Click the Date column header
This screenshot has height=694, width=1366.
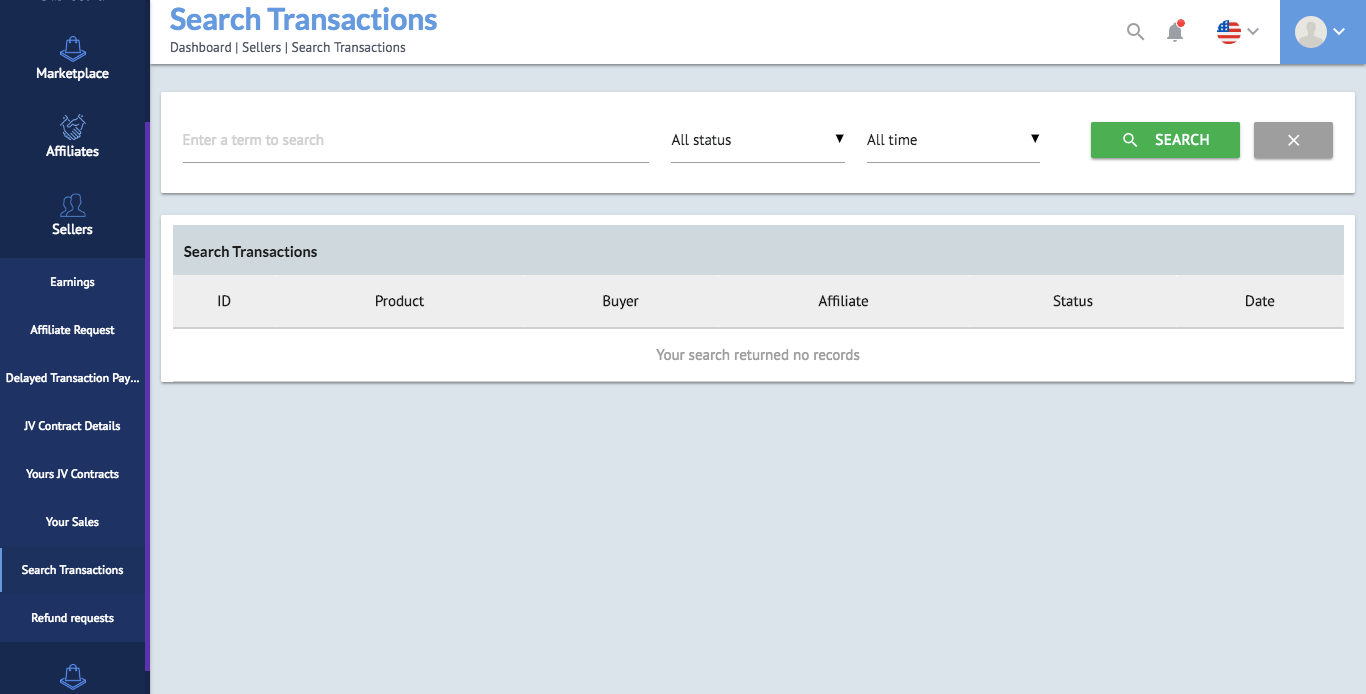[1259, 301]
